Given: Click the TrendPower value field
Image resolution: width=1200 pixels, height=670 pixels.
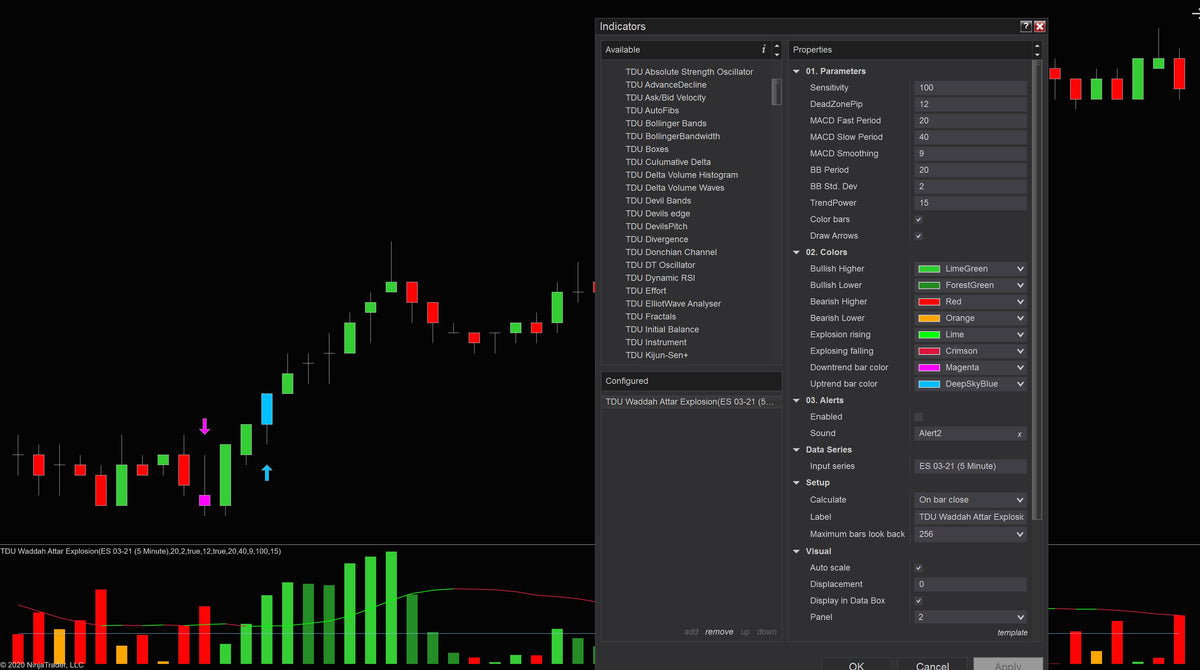Looking at the screenshot, I should [x=971, y=203].
